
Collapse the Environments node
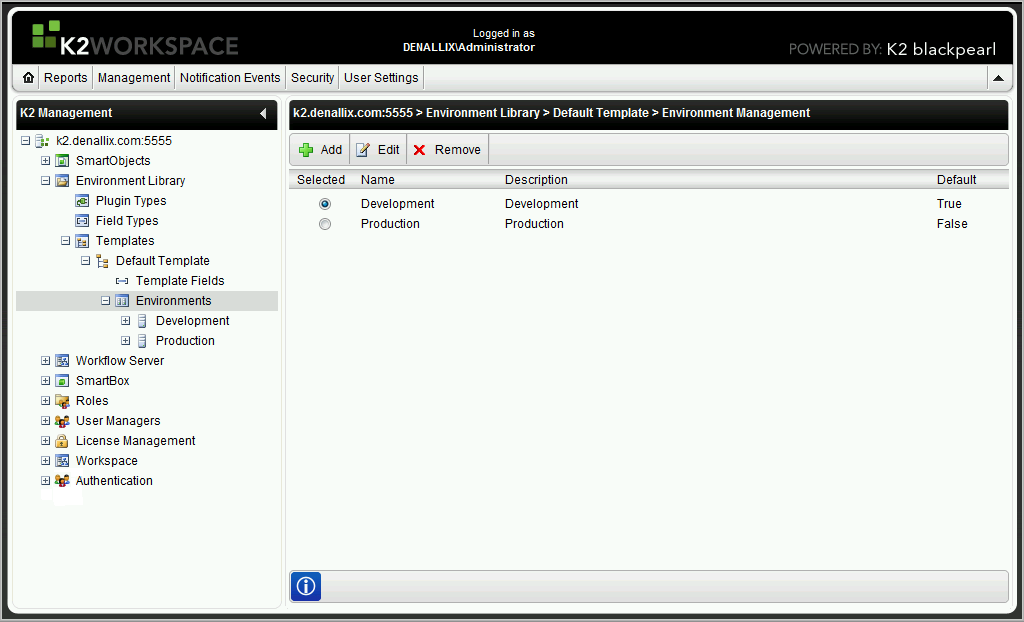(x=105, y=301)
